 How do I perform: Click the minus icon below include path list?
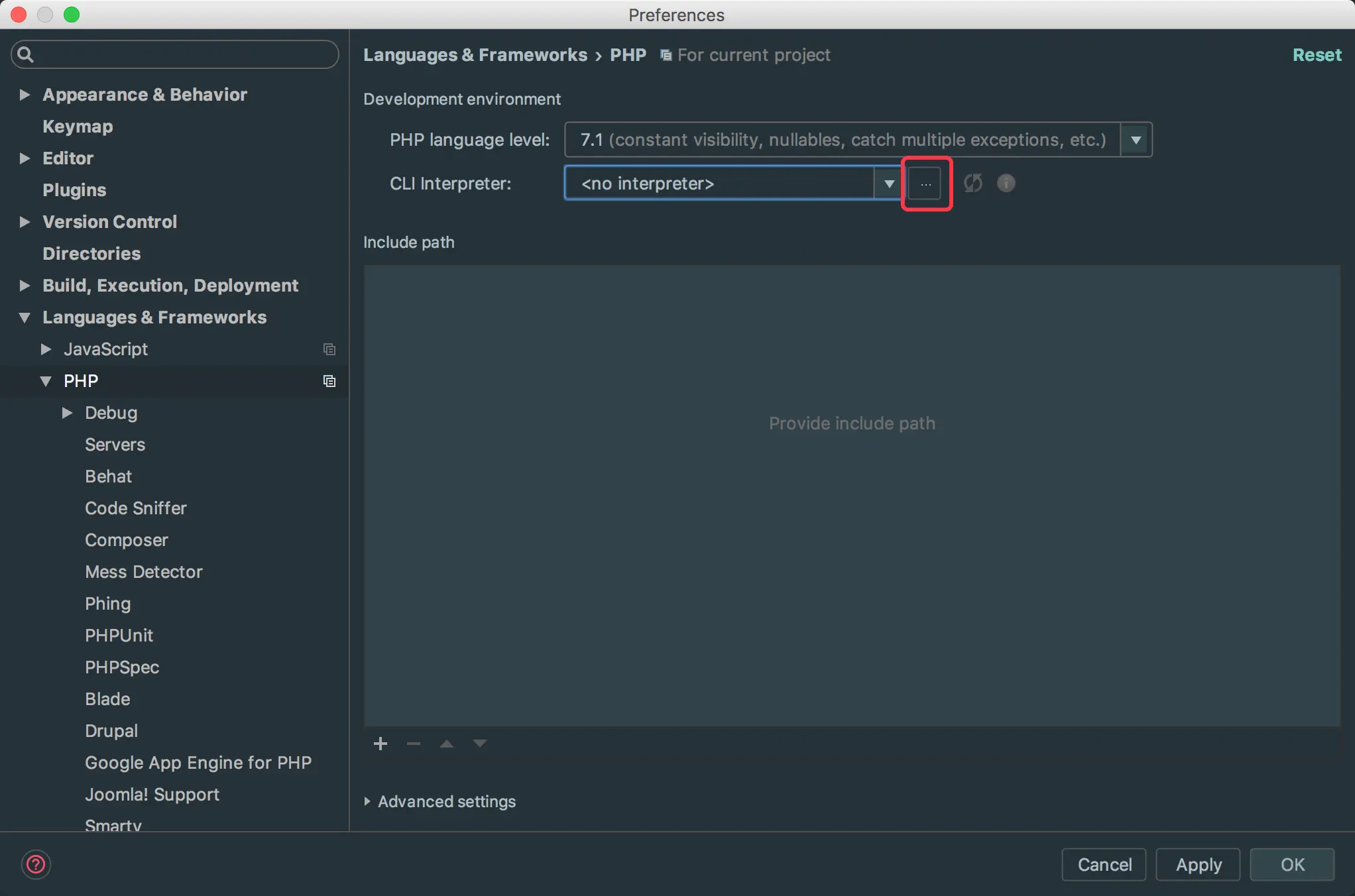[x=414, y=744]
